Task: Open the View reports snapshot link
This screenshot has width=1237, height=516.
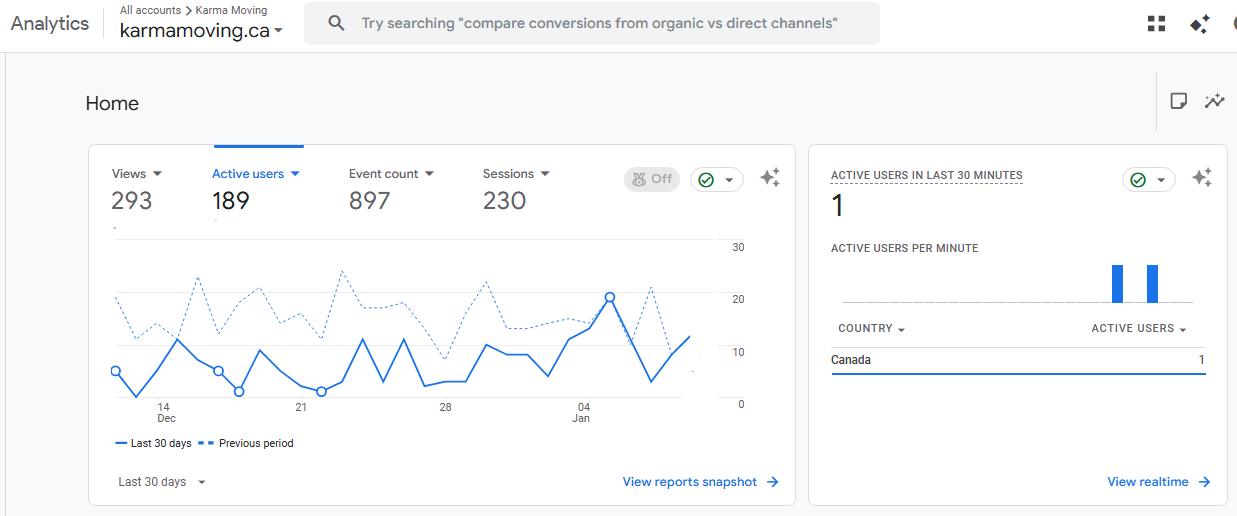Action: pyautogui.click(x=700, y=482)
